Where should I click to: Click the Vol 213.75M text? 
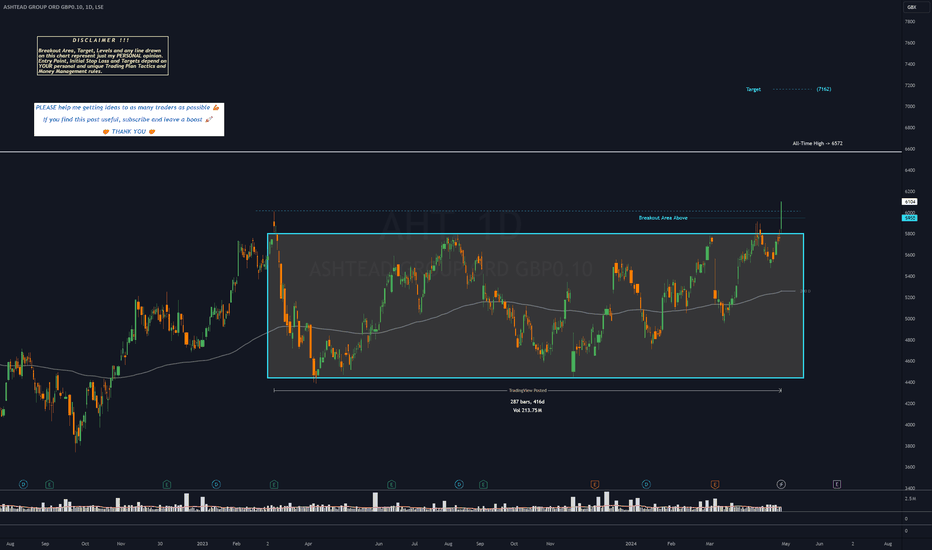tap(527, 410)
